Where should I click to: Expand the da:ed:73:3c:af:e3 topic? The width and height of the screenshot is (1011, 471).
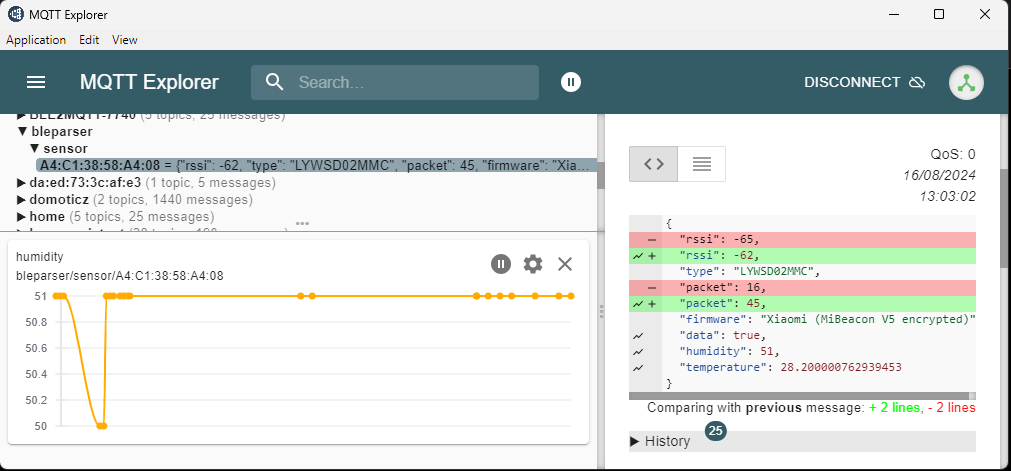[x=22, y=183]
